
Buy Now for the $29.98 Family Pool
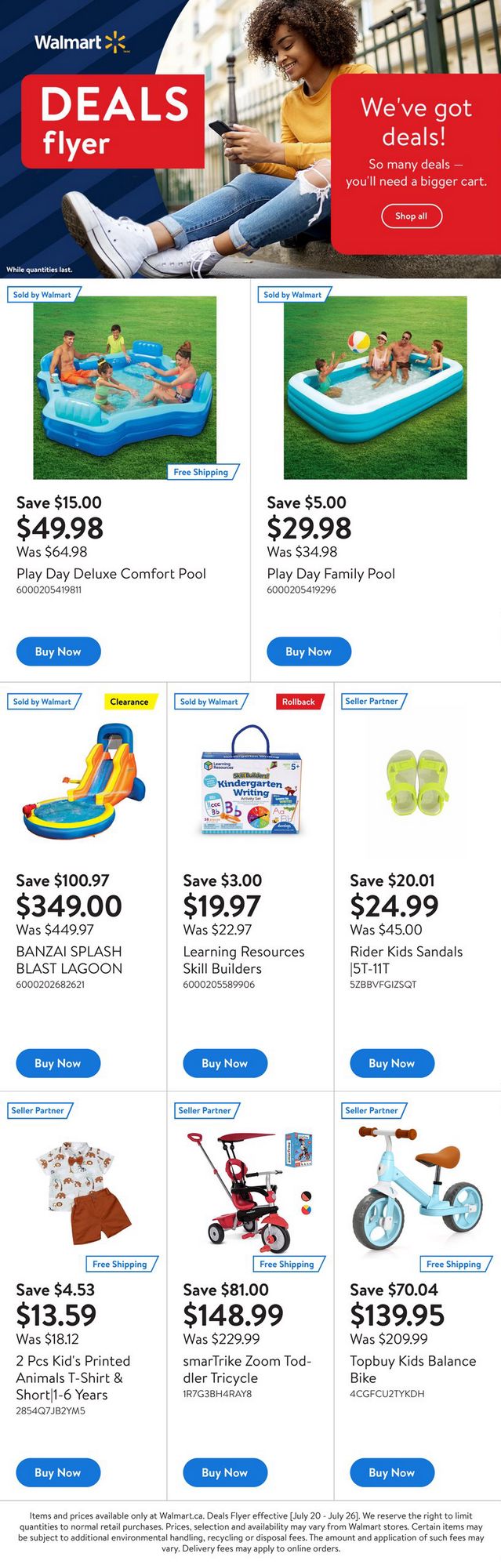pos(309,652)
